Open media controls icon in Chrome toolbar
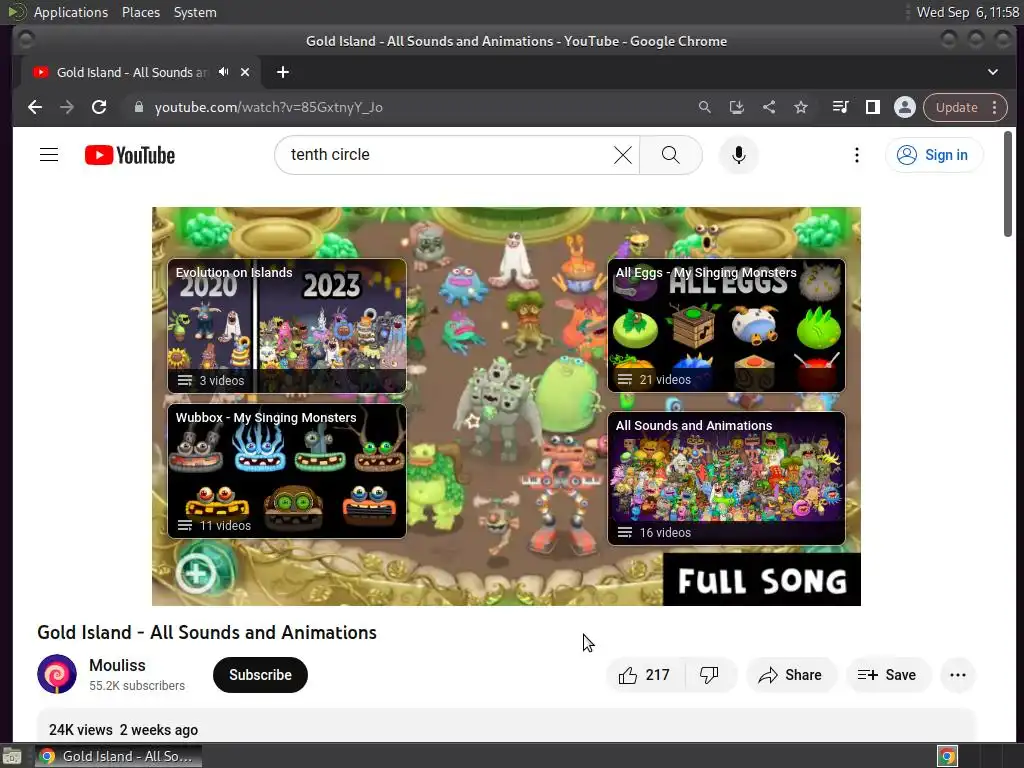1024x768 pixels. [840, 107]
